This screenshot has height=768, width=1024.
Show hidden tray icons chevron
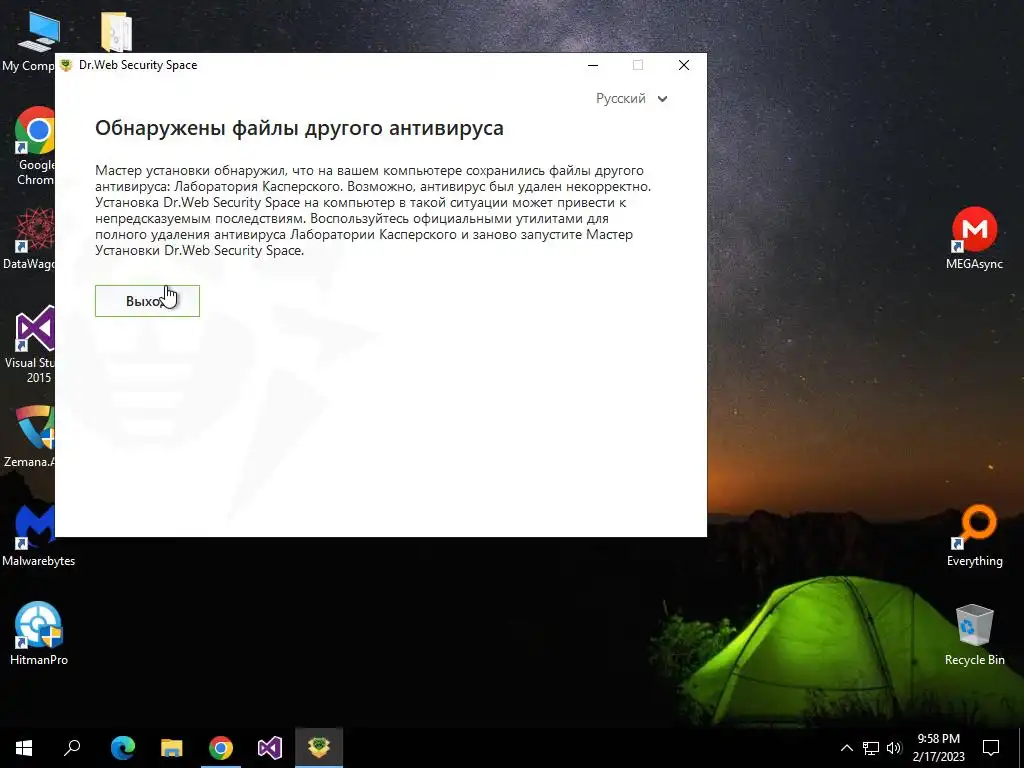(x=846, y=748)
